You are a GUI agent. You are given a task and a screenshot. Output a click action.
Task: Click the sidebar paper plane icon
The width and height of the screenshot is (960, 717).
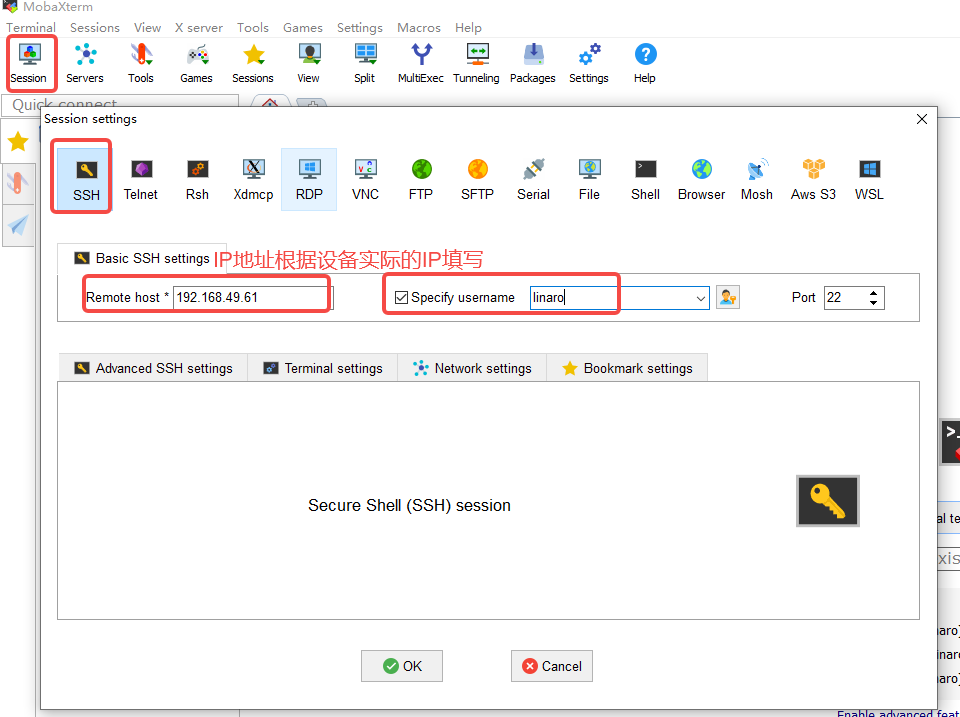tap(18, 225)
